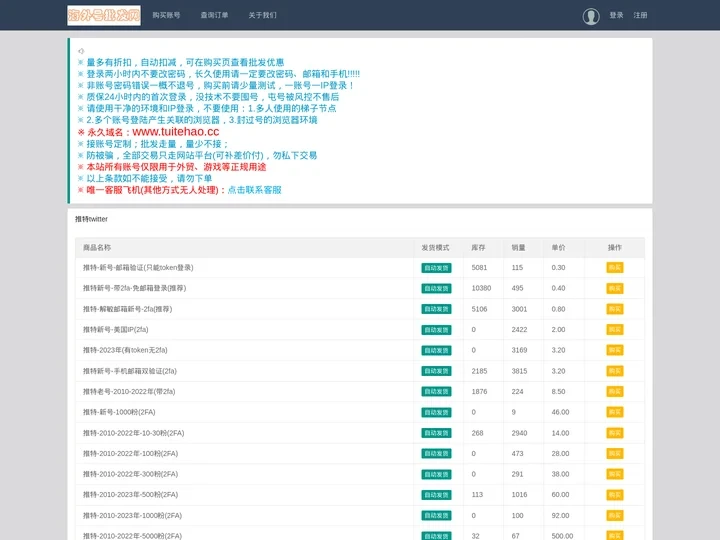The width and height of the screenshot is (720, 540).
Task: Click sales value 2940
Action: [519, 433]
